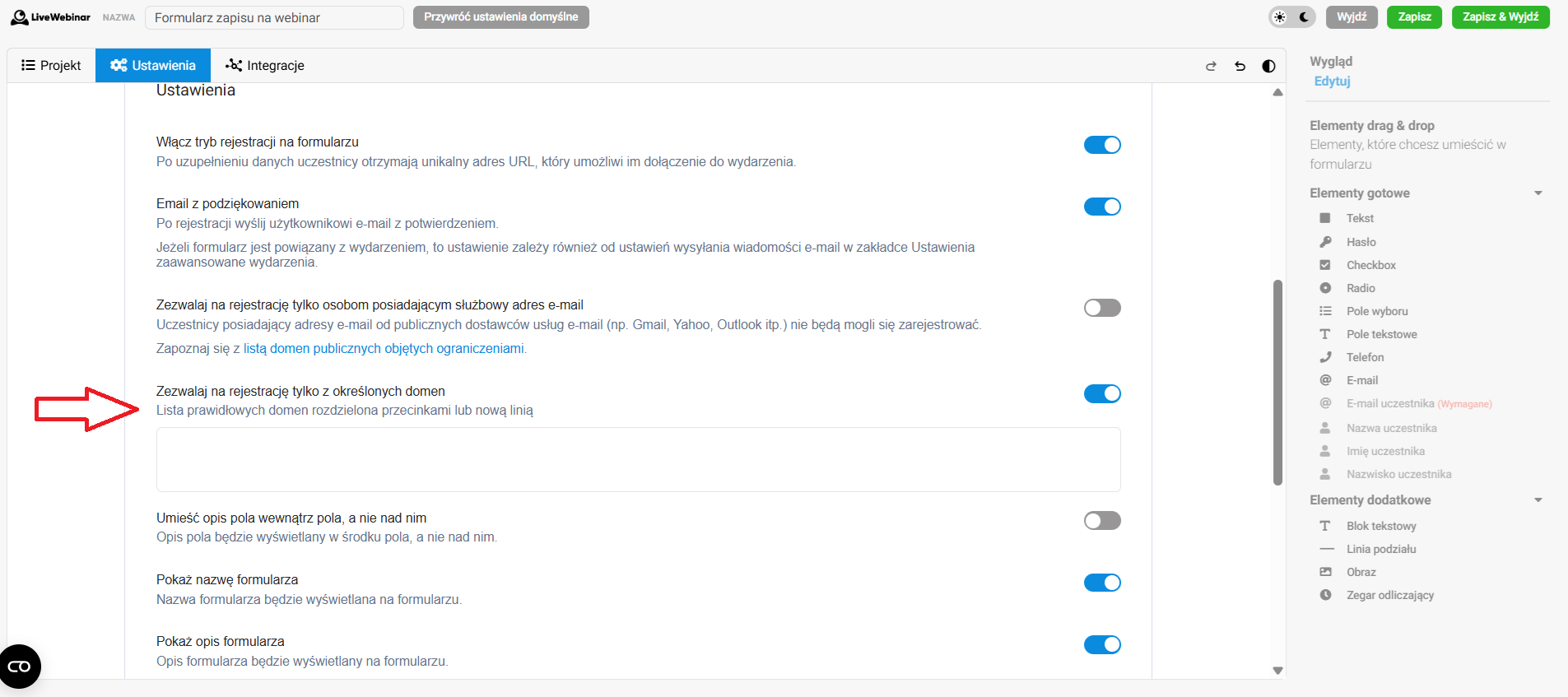Click the undo arrow icon

(1240, 66)
